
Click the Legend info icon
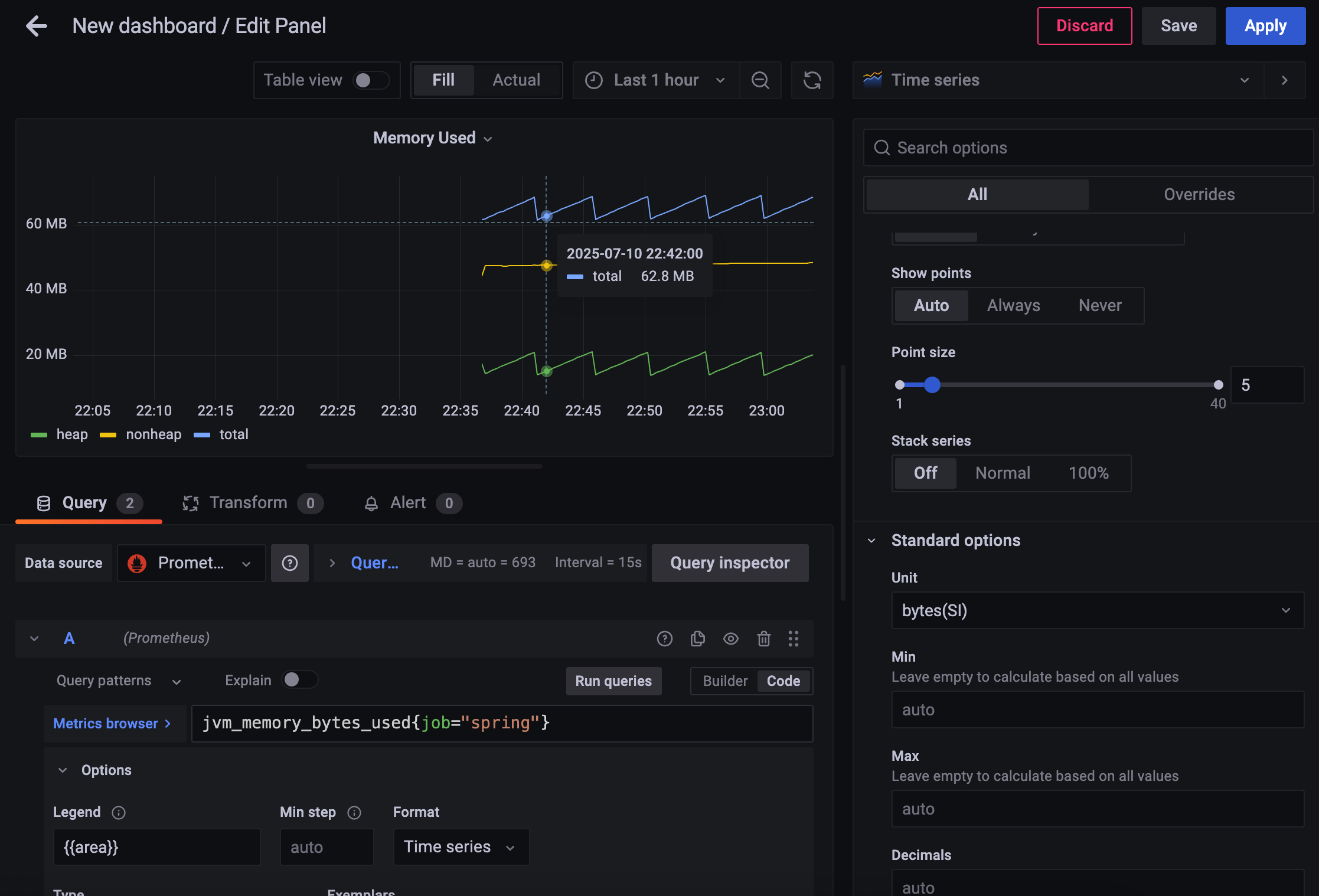click(x=119, y=813)
